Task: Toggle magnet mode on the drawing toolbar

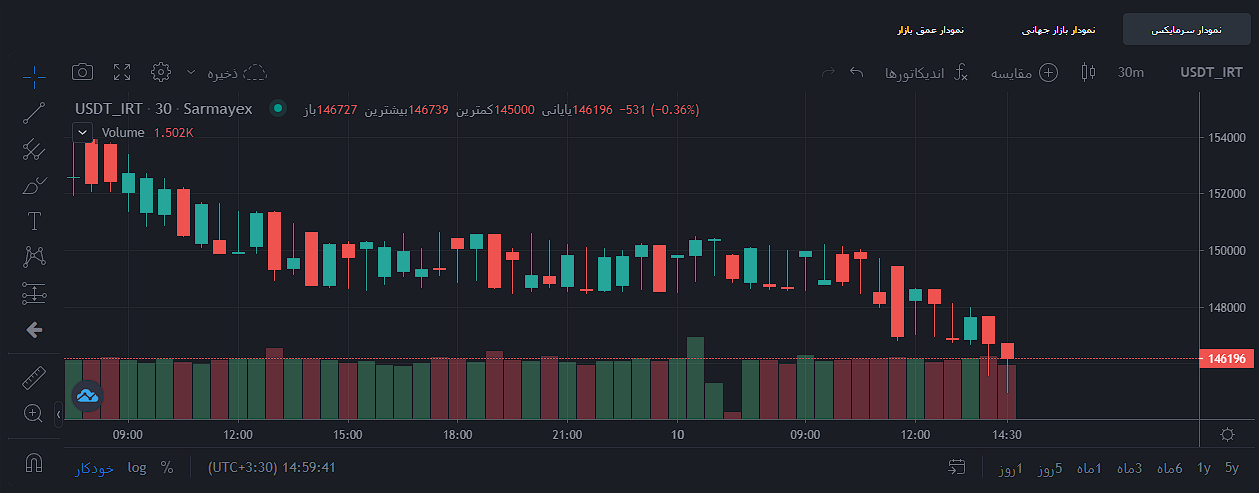Action: (34, 463)
